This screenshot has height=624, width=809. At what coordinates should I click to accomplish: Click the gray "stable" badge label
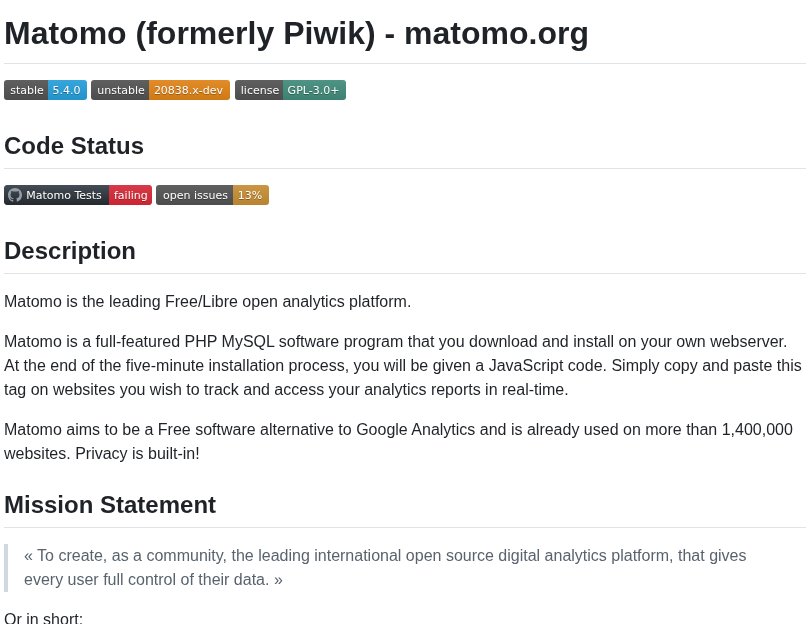point(27,90)
